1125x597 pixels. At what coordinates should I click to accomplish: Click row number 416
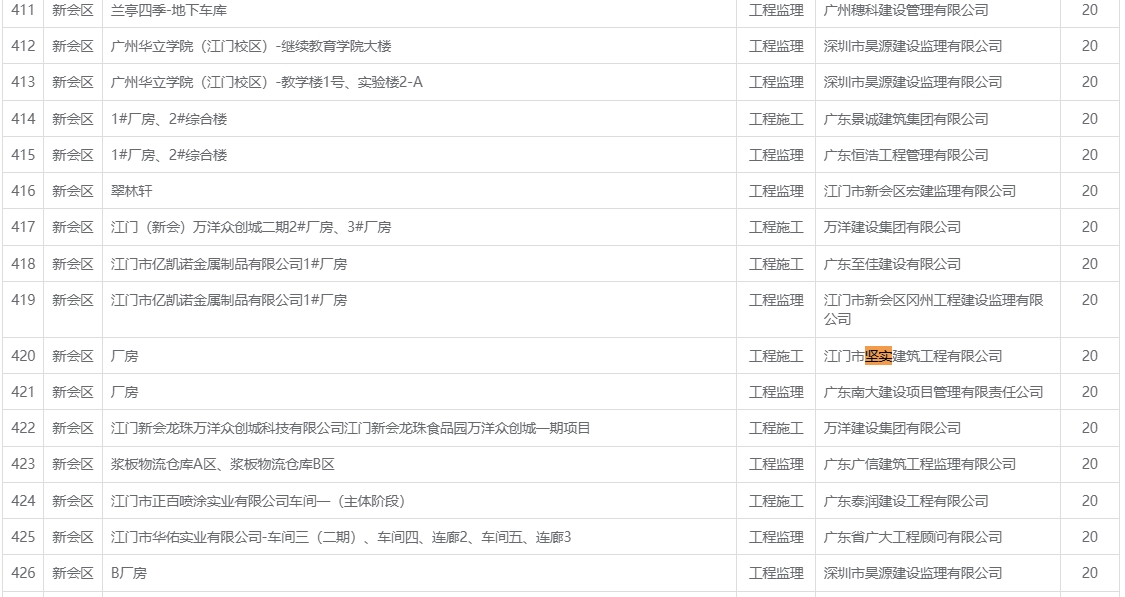tap(23, 191)
